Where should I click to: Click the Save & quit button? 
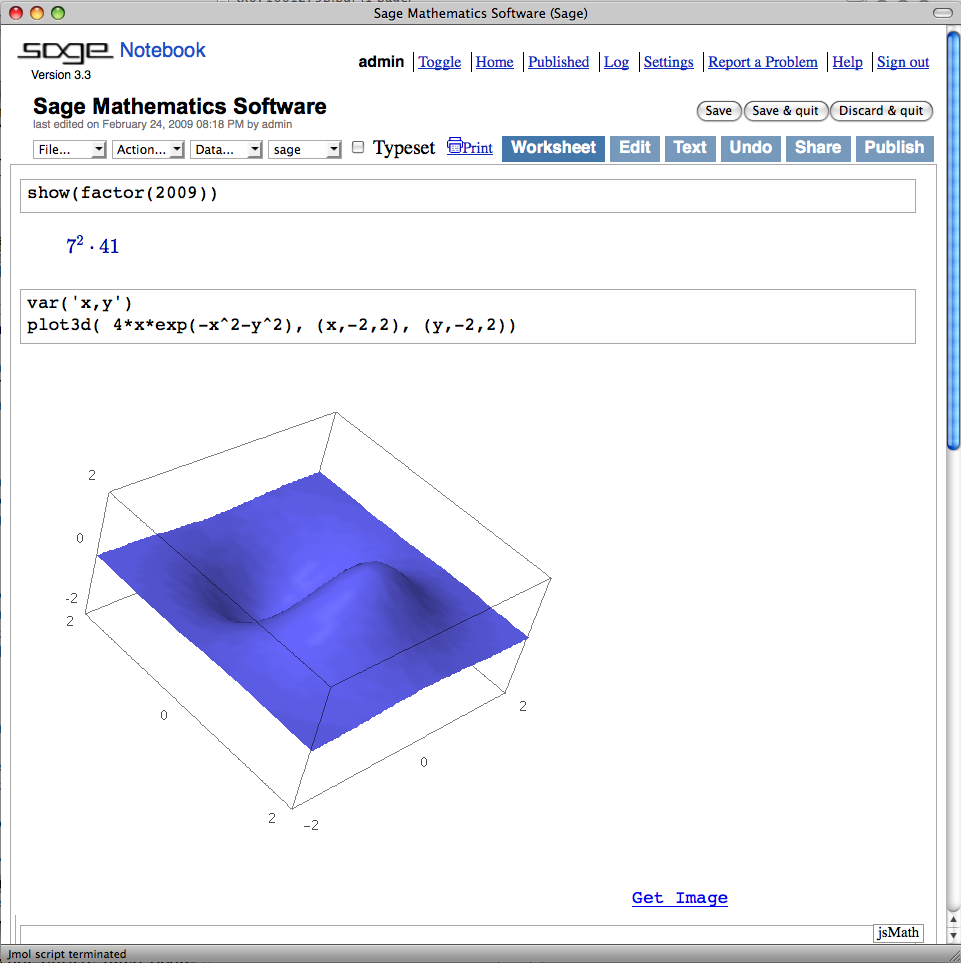pos(785,111)
